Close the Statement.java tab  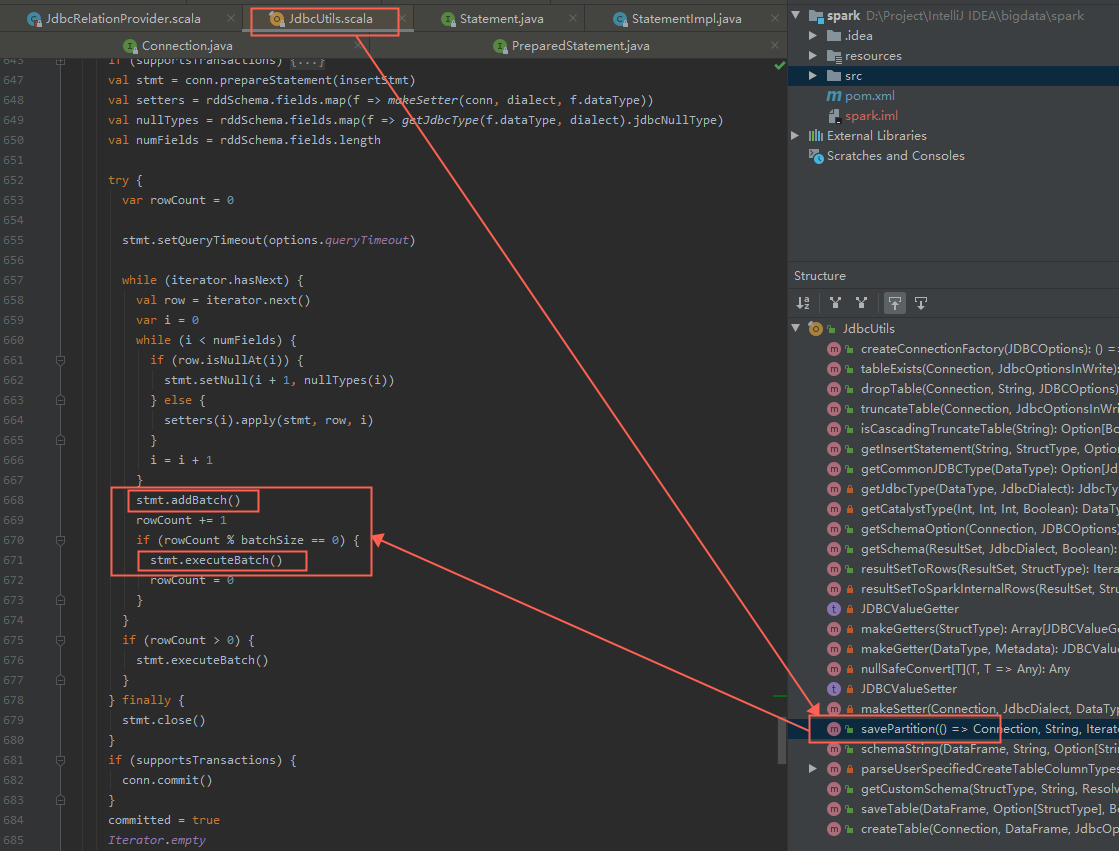[573, 19]
